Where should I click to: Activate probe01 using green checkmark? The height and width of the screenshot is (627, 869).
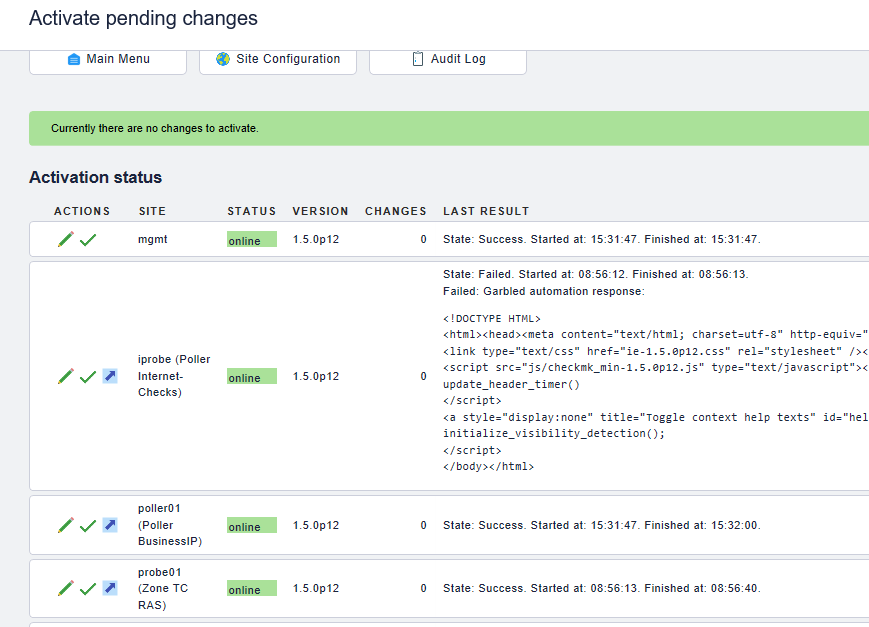pos(88,589)
